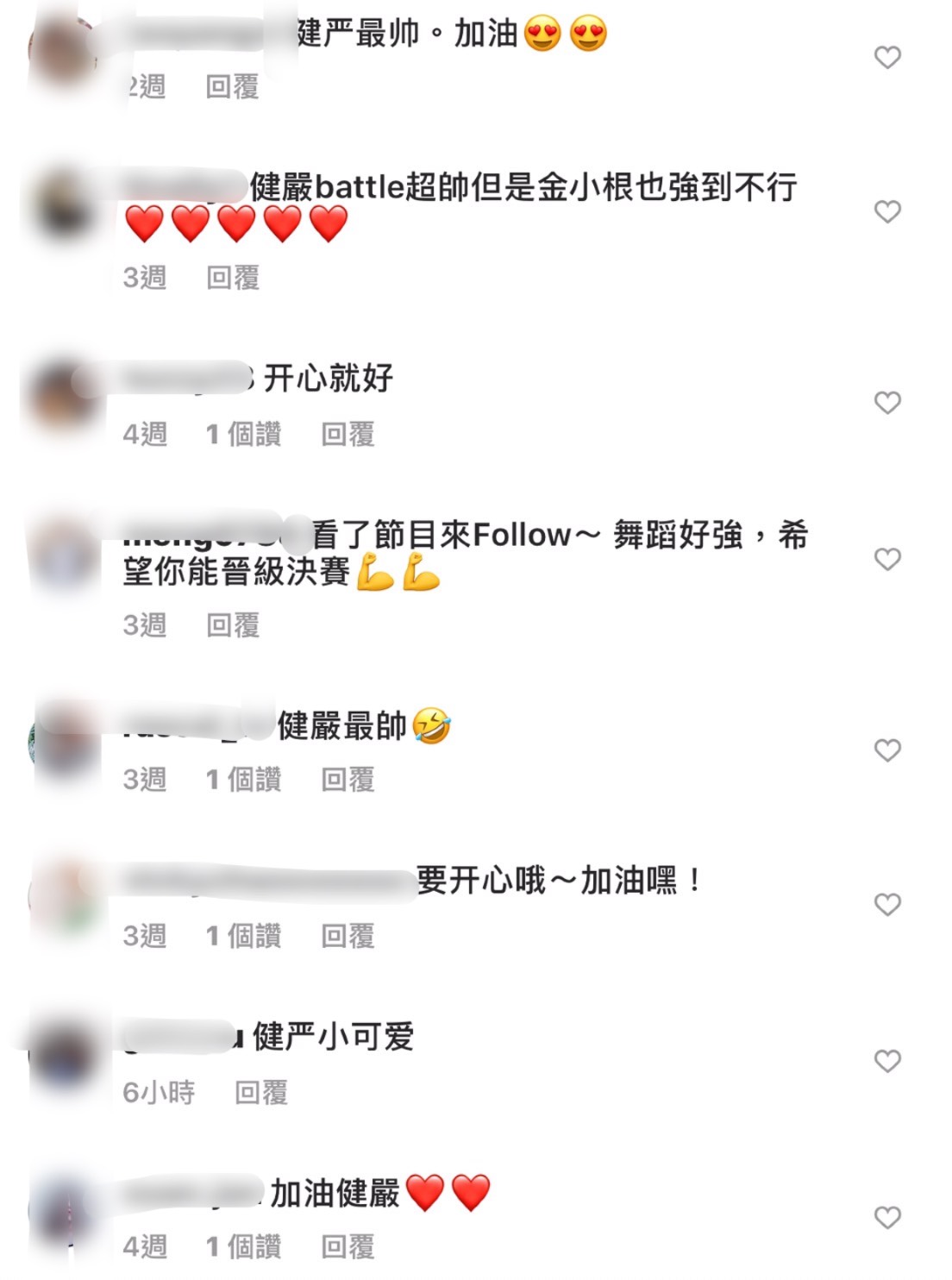View the like count on the '开心就好' comment
This screenshot has height=1280, width=952.
tap(243, 434)
